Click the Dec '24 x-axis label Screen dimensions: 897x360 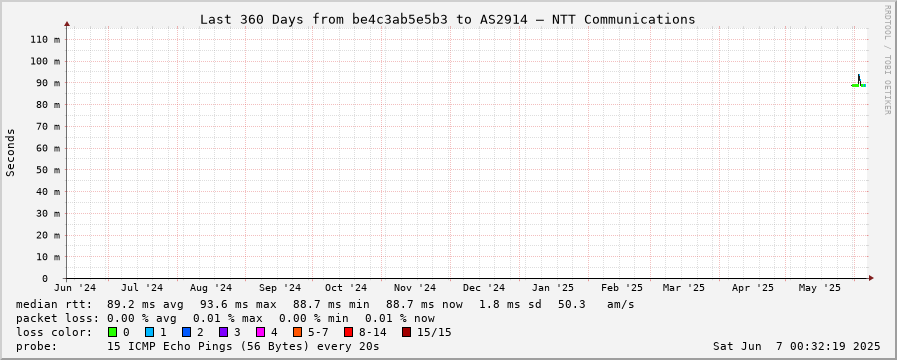484,288
